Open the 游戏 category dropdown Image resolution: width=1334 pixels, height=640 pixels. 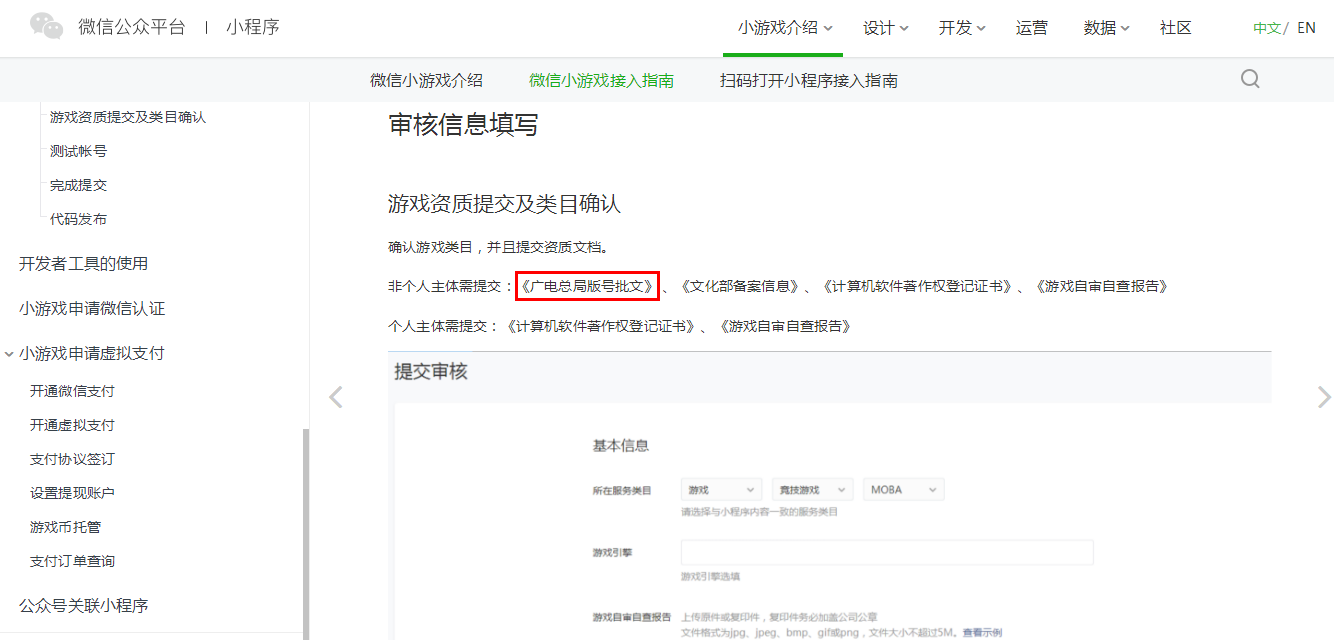coord(721,489)
